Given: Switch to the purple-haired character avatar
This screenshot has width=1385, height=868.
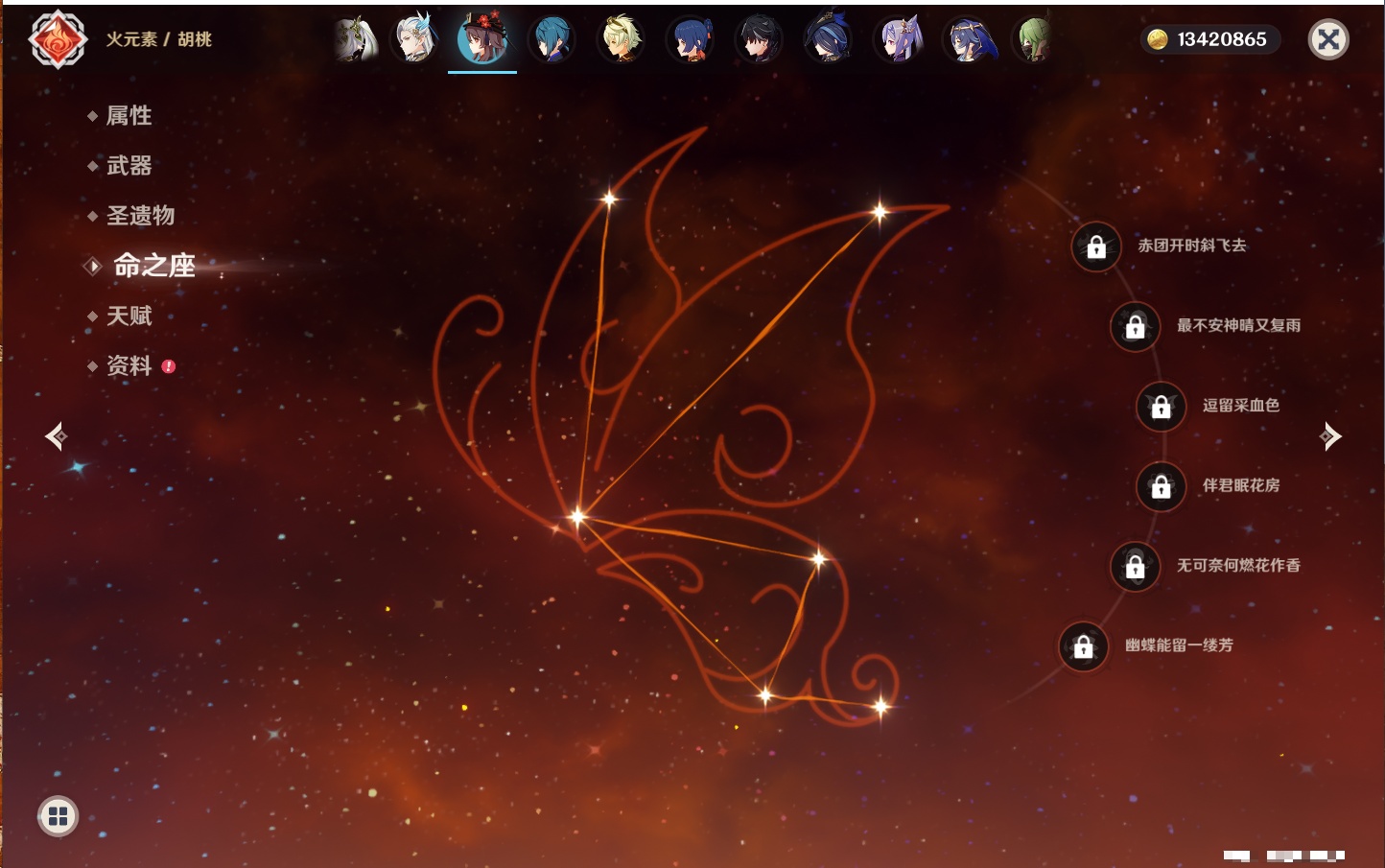Looking at the screenshot, I should tap(898, 40).
